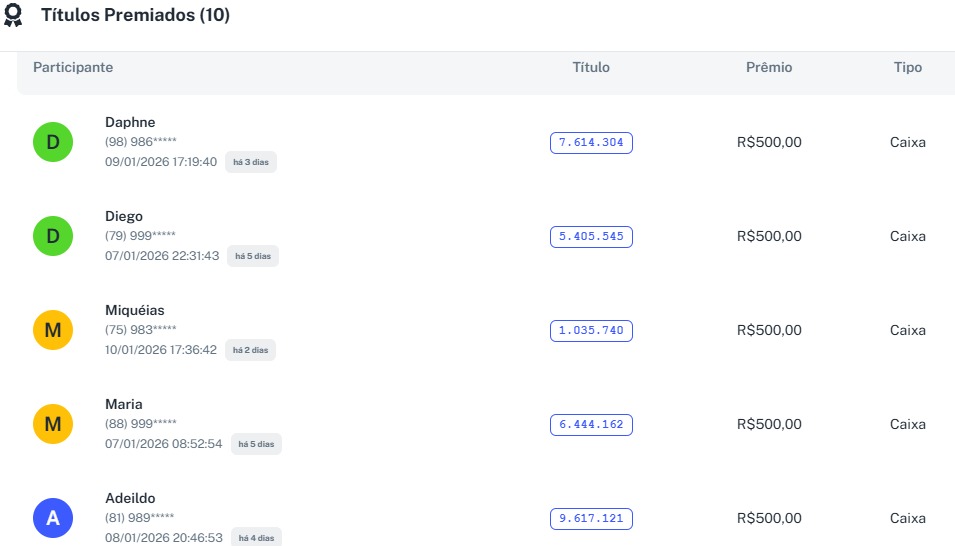
Task: Click the Tipo column header
Action: [908, 67]
